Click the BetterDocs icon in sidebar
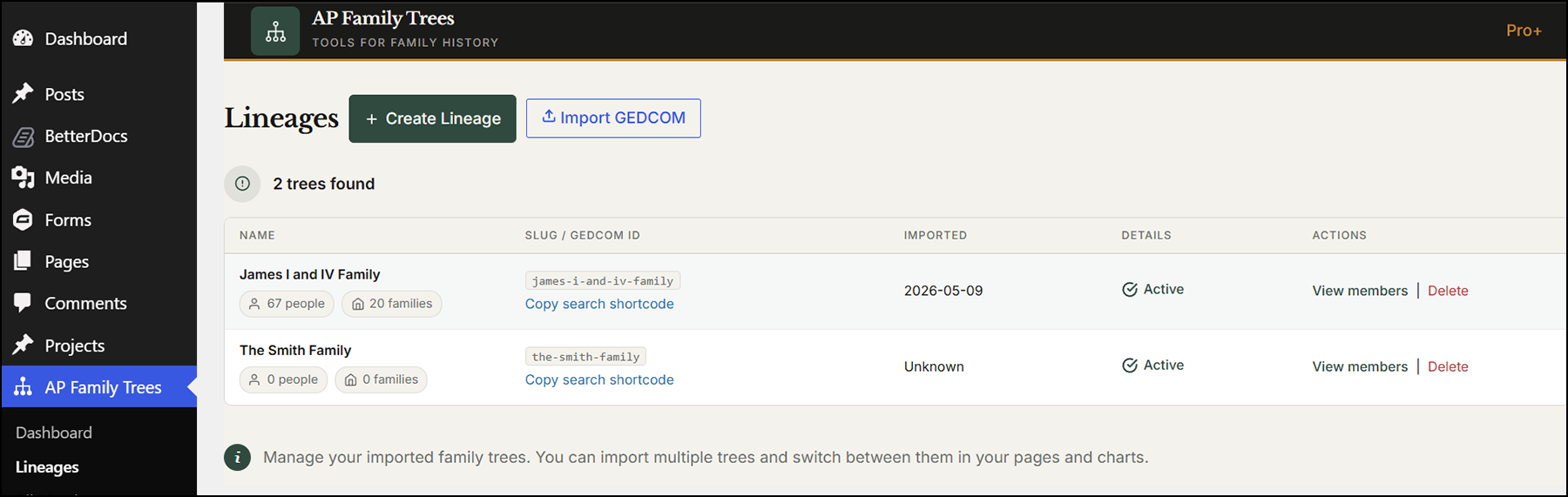The height and width of the screenshot is (497, 1568). click(24, 137)
